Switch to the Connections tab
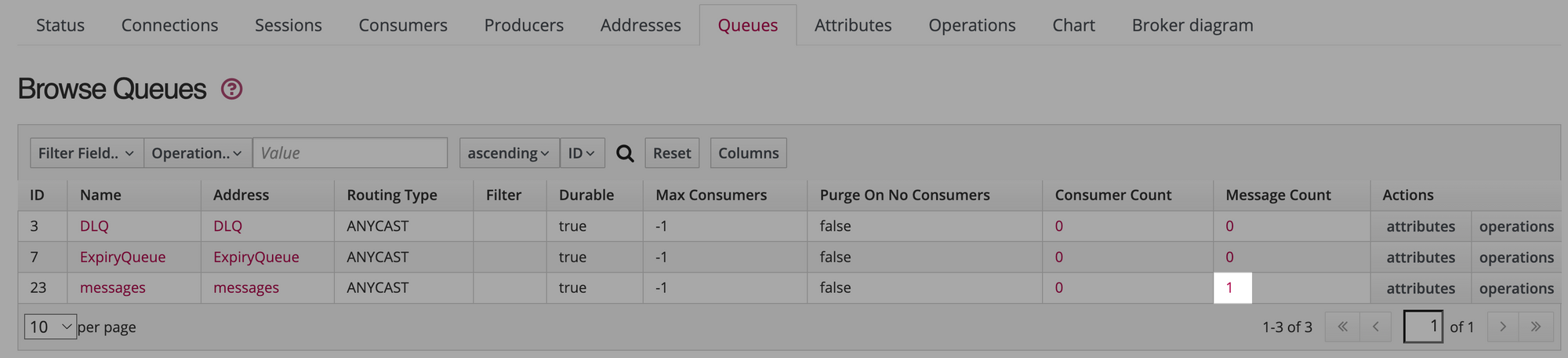 (x=169, y=25)
